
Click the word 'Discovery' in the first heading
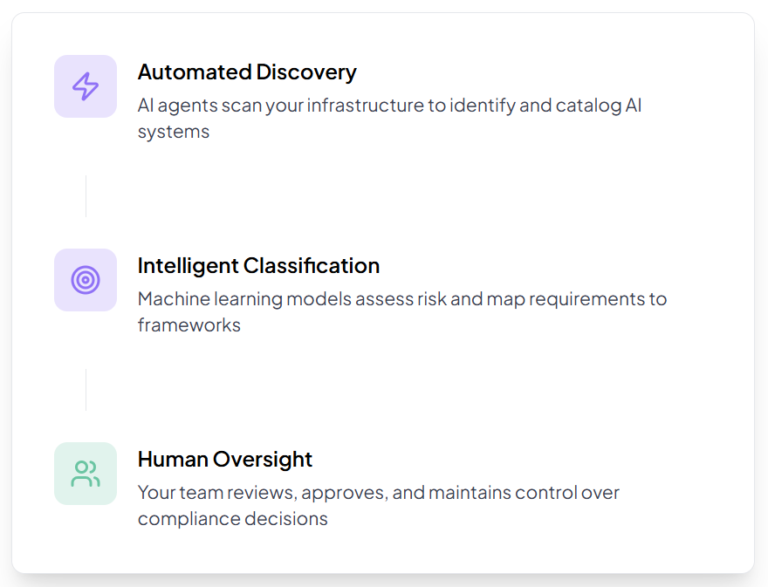[x=306, y=72]
